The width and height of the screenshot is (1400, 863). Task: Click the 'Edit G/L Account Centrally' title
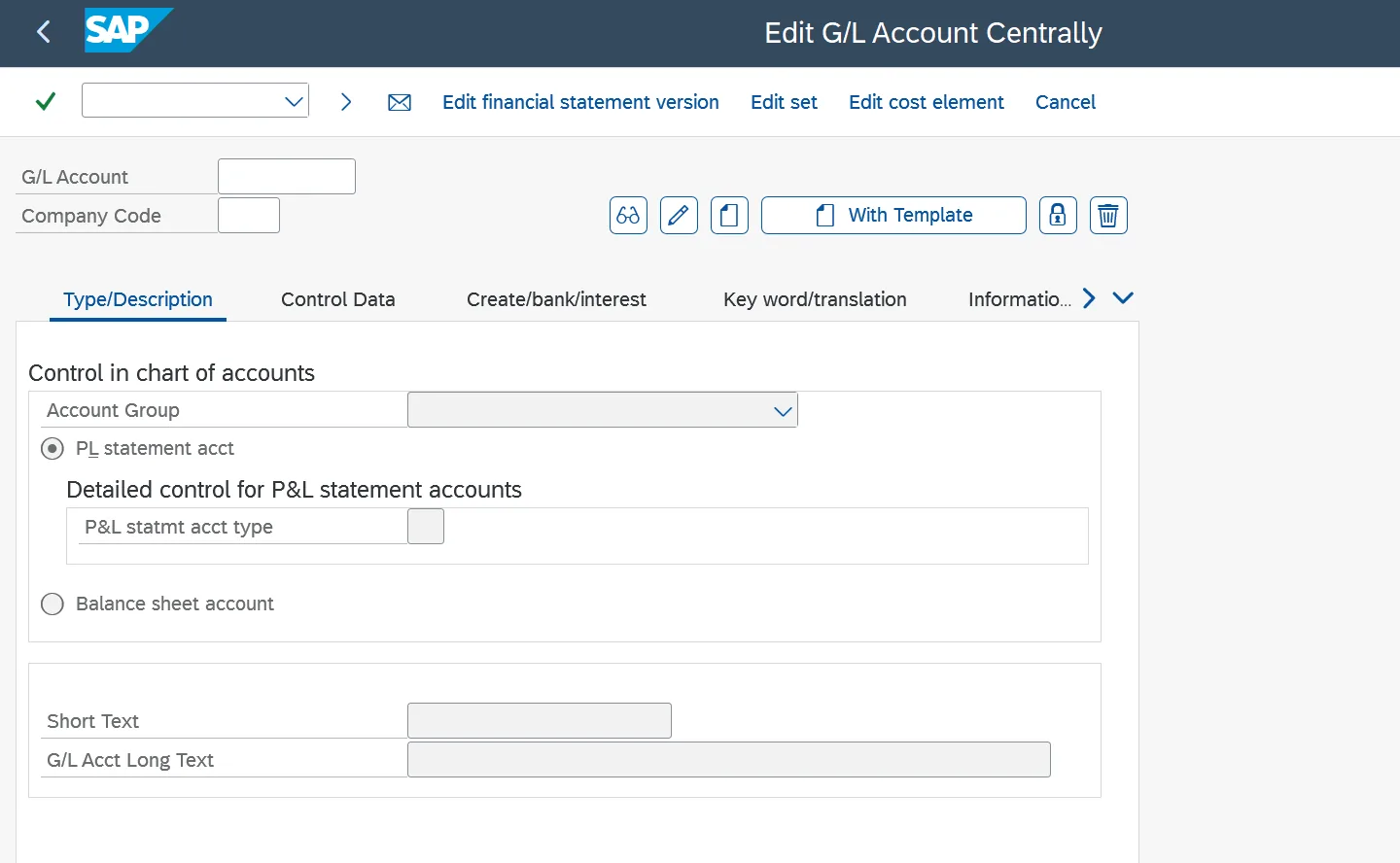click(933, 33)
